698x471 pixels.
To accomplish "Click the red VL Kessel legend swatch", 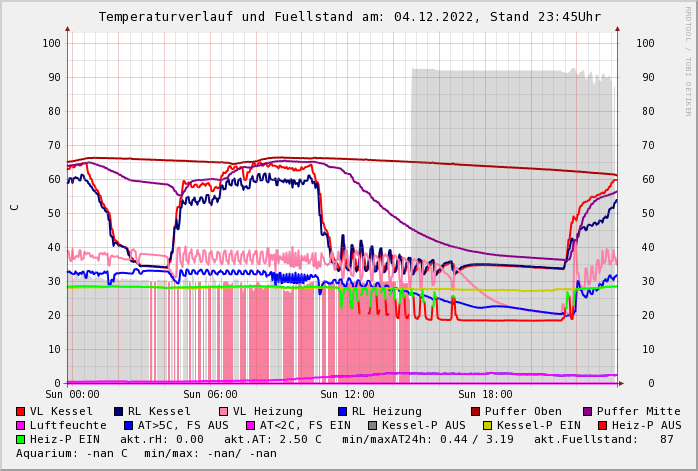I will 21,412.
